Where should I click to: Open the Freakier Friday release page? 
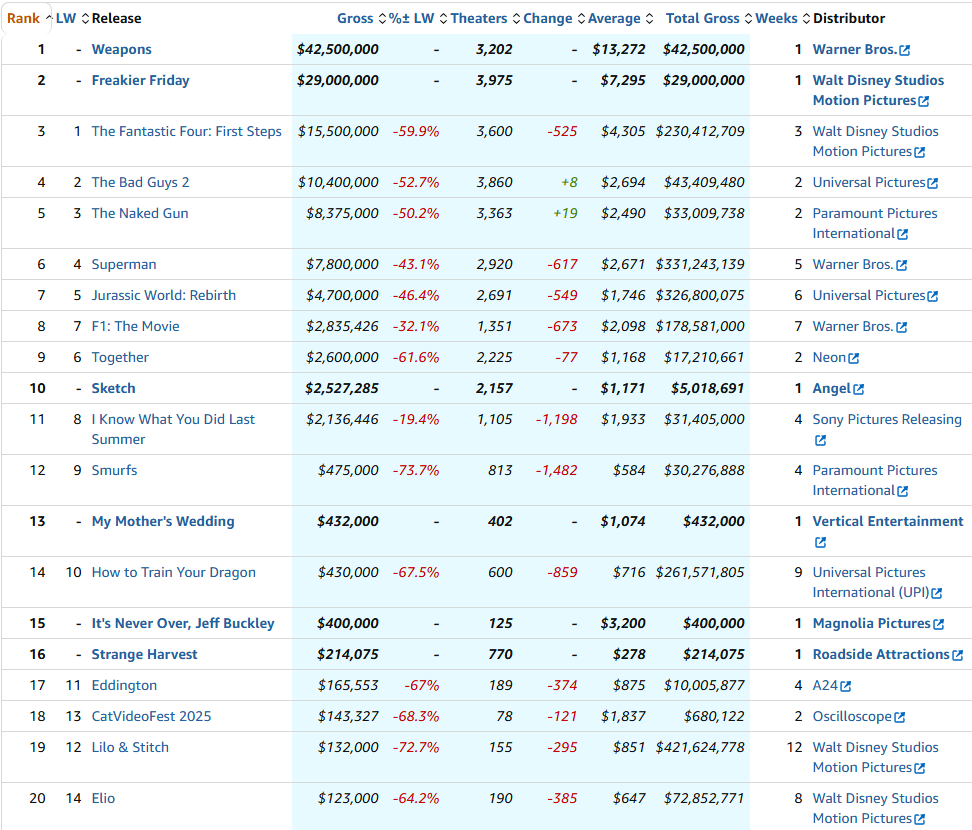click(140, 80)
